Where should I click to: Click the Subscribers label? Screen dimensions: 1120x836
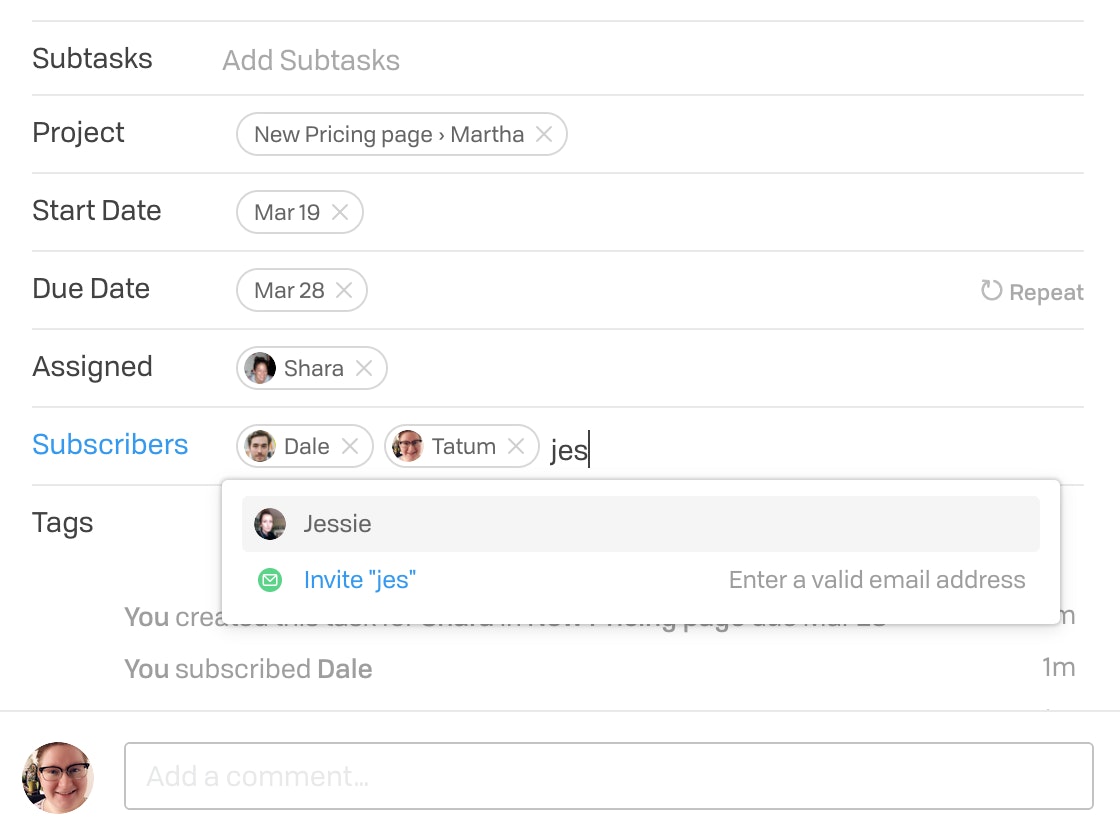110,444
